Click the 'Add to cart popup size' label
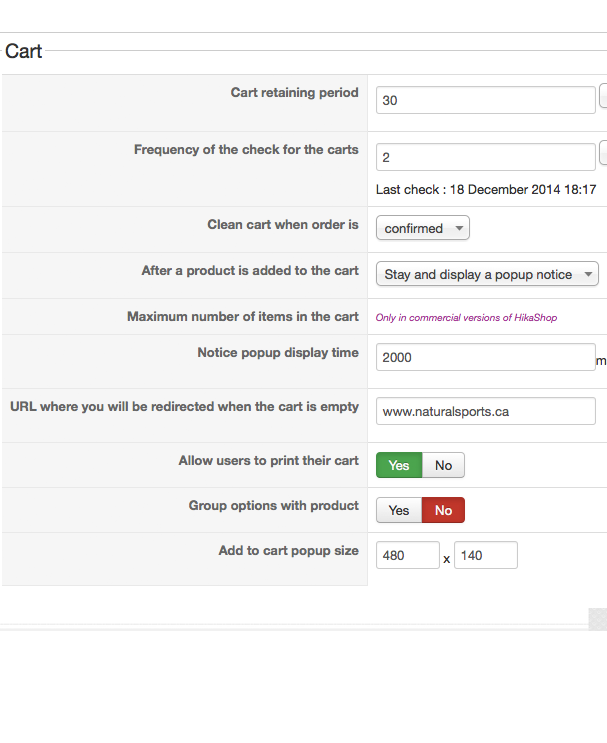 288,551
